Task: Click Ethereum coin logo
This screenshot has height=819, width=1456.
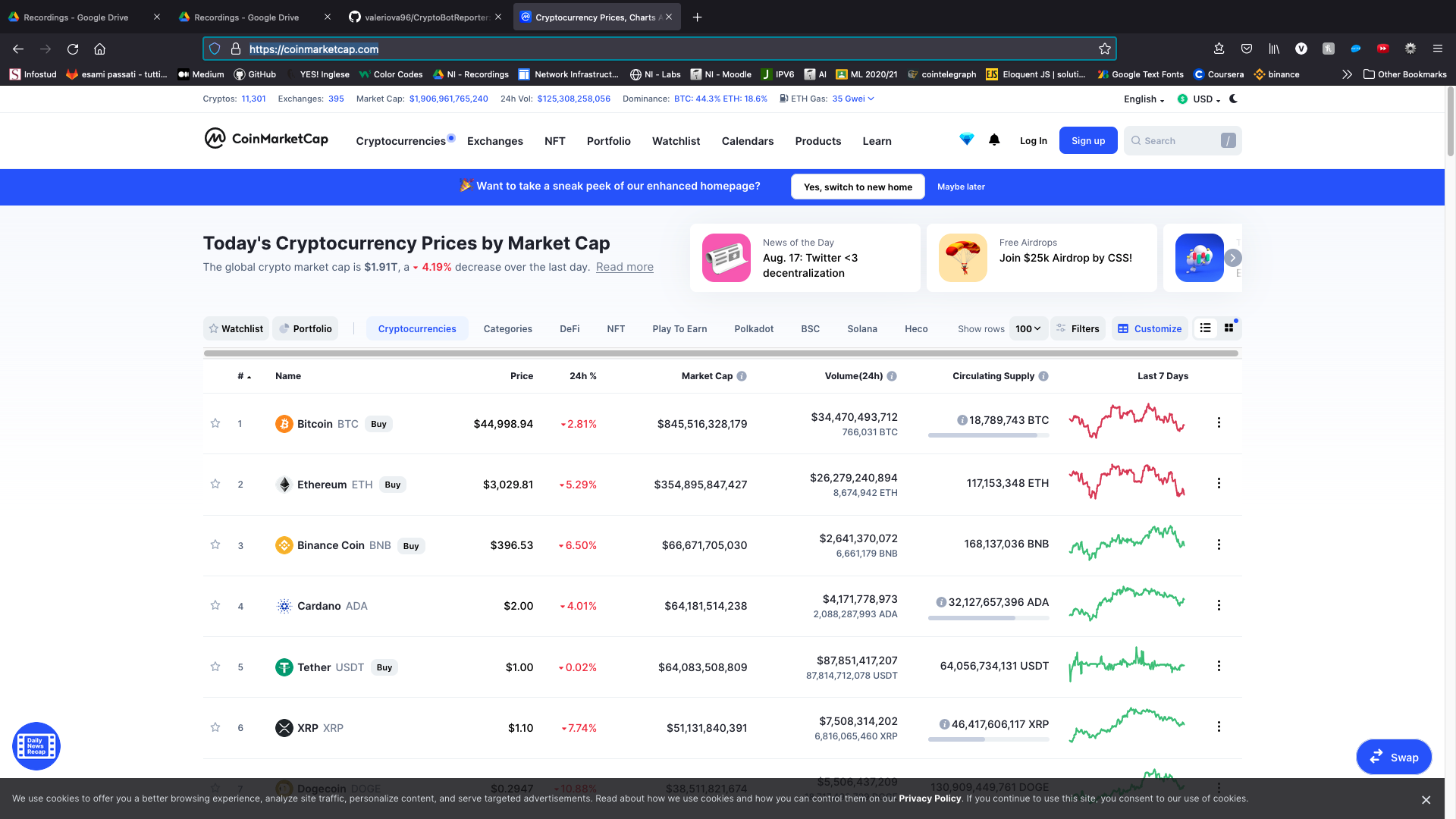Action: coord(284,485)
